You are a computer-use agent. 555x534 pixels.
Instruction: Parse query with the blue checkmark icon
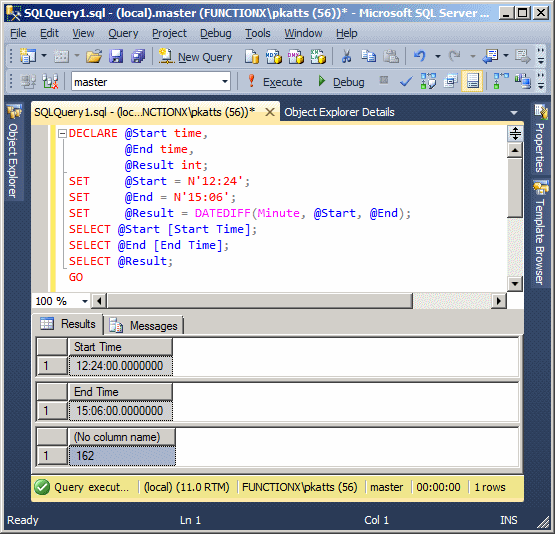click(x=406, y=82)
